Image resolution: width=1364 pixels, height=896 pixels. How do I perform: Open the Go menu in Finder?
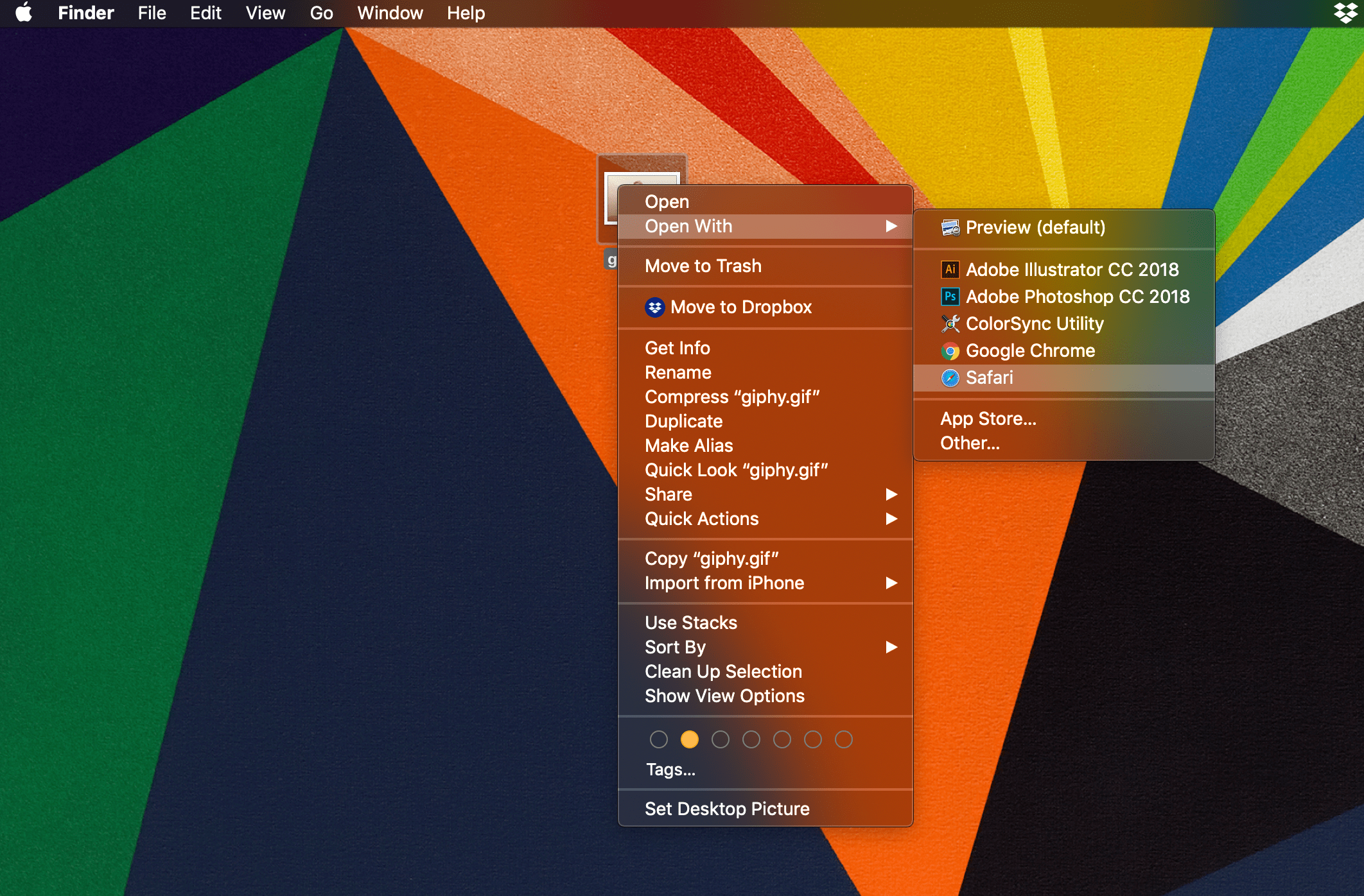[320, 13]
